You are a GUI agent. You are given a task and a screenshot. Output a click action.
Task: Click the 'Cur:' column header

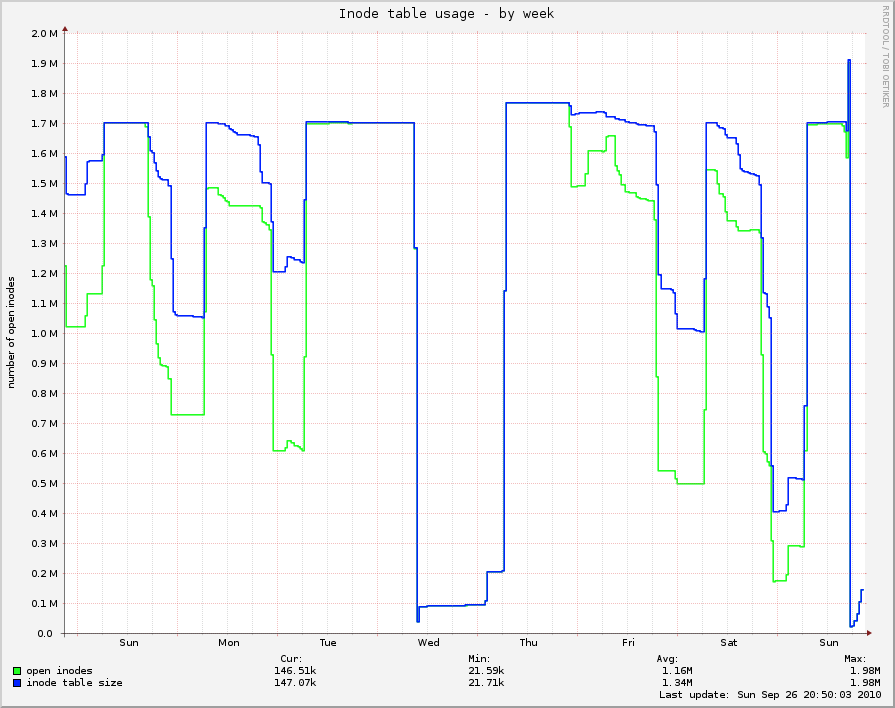click(x=291, y=659)
